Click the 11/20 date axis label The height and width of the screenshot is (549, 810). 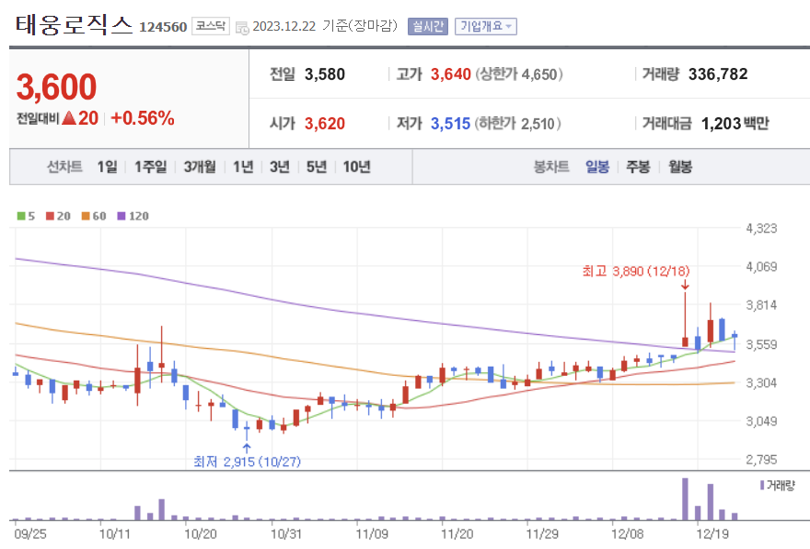click(x=457, y=534)
